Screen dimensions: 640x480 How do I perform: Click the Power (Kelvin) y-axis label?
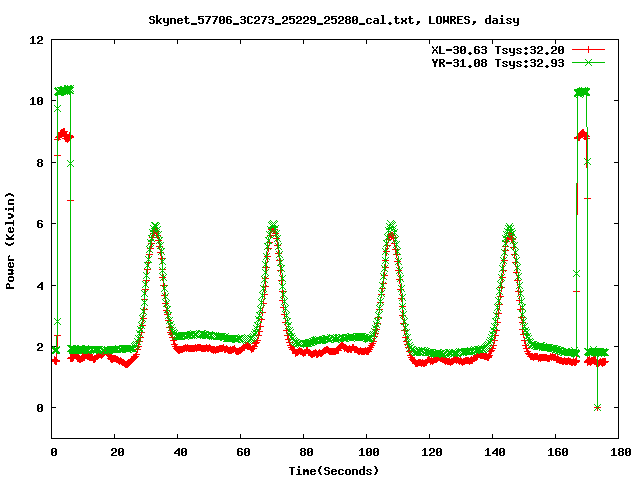pyautogui.click(x=10, y=241)
